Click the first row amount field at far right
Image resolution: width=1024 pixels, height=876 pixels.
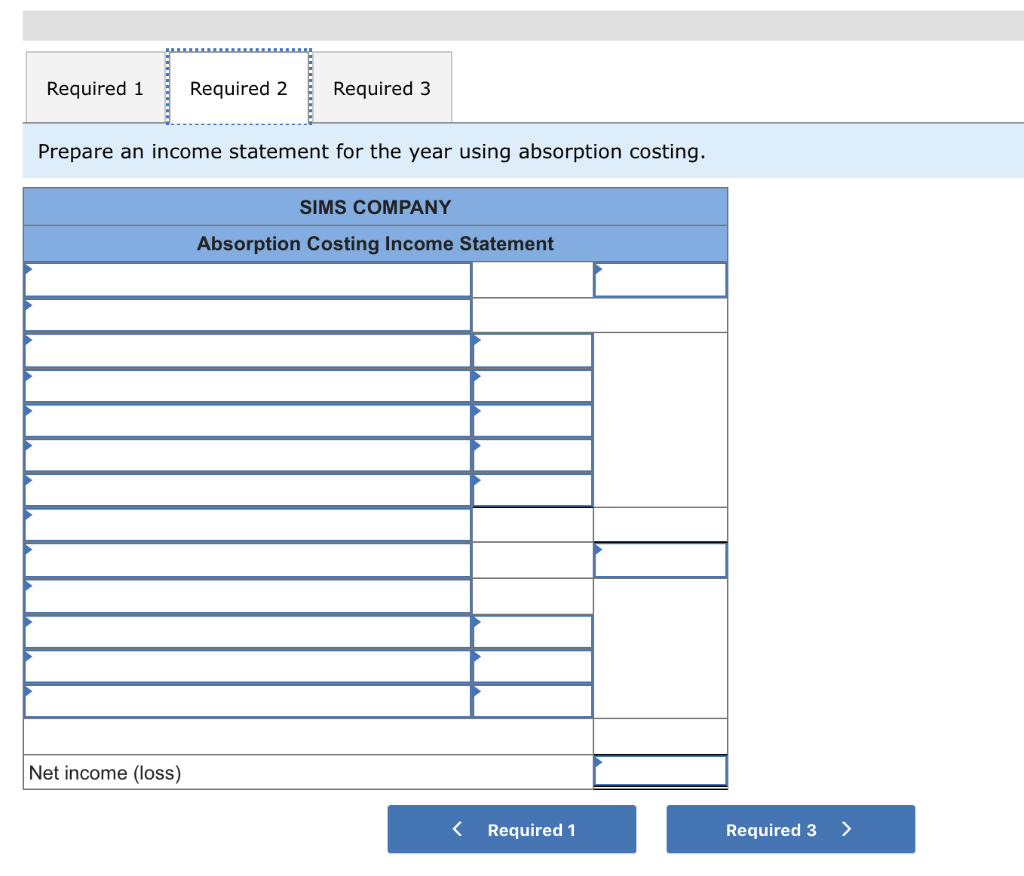[660, 280]
